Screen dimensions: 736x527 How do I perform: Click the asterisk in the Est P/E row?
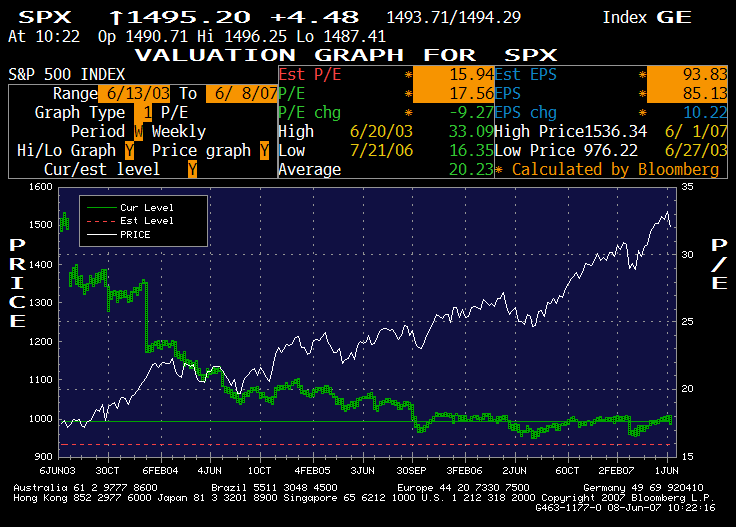click(407, 74)
